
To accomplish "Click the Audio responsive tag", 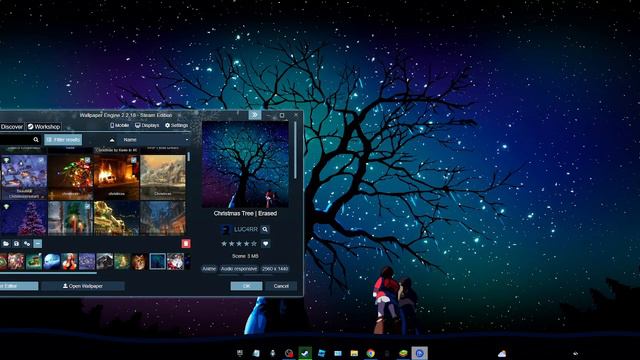I will (x=239, y=269).
